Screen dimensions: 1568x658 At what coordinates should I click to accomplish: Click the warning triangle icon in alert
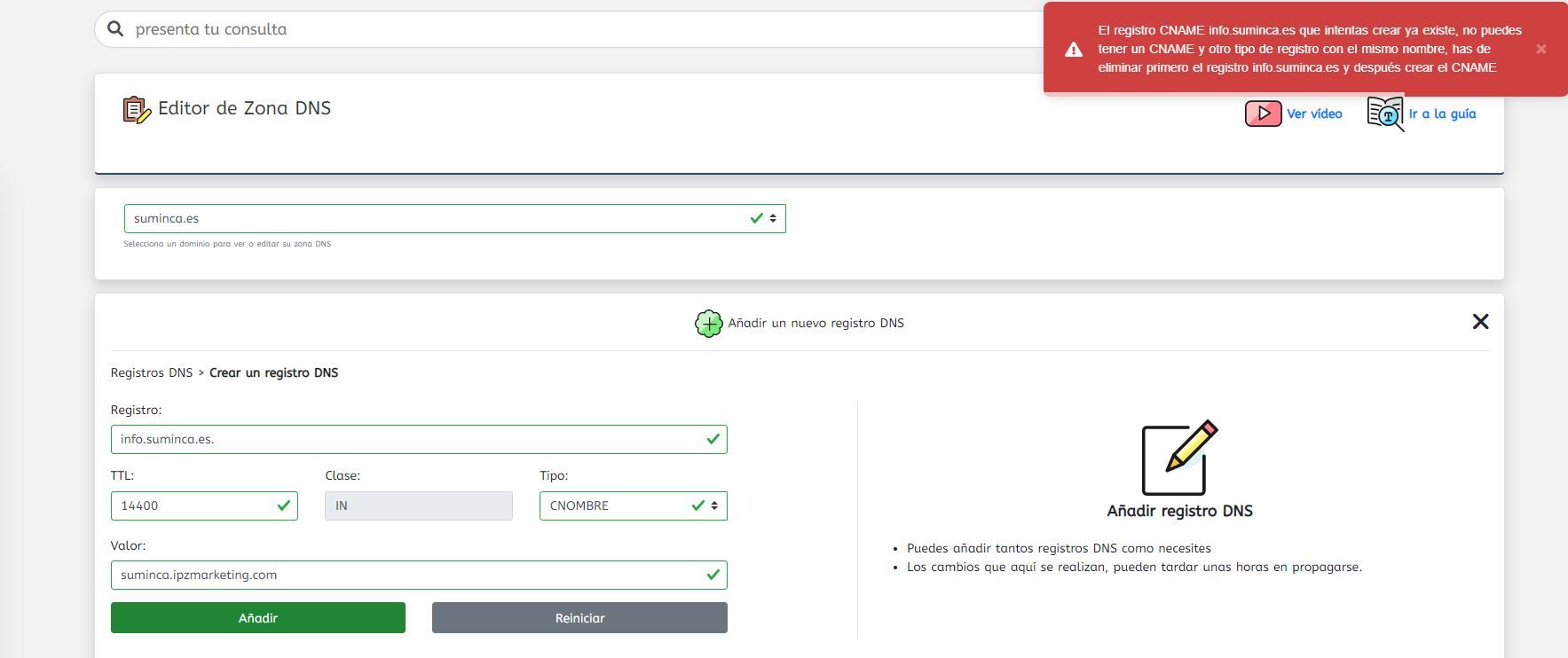tap(1074, 50)
